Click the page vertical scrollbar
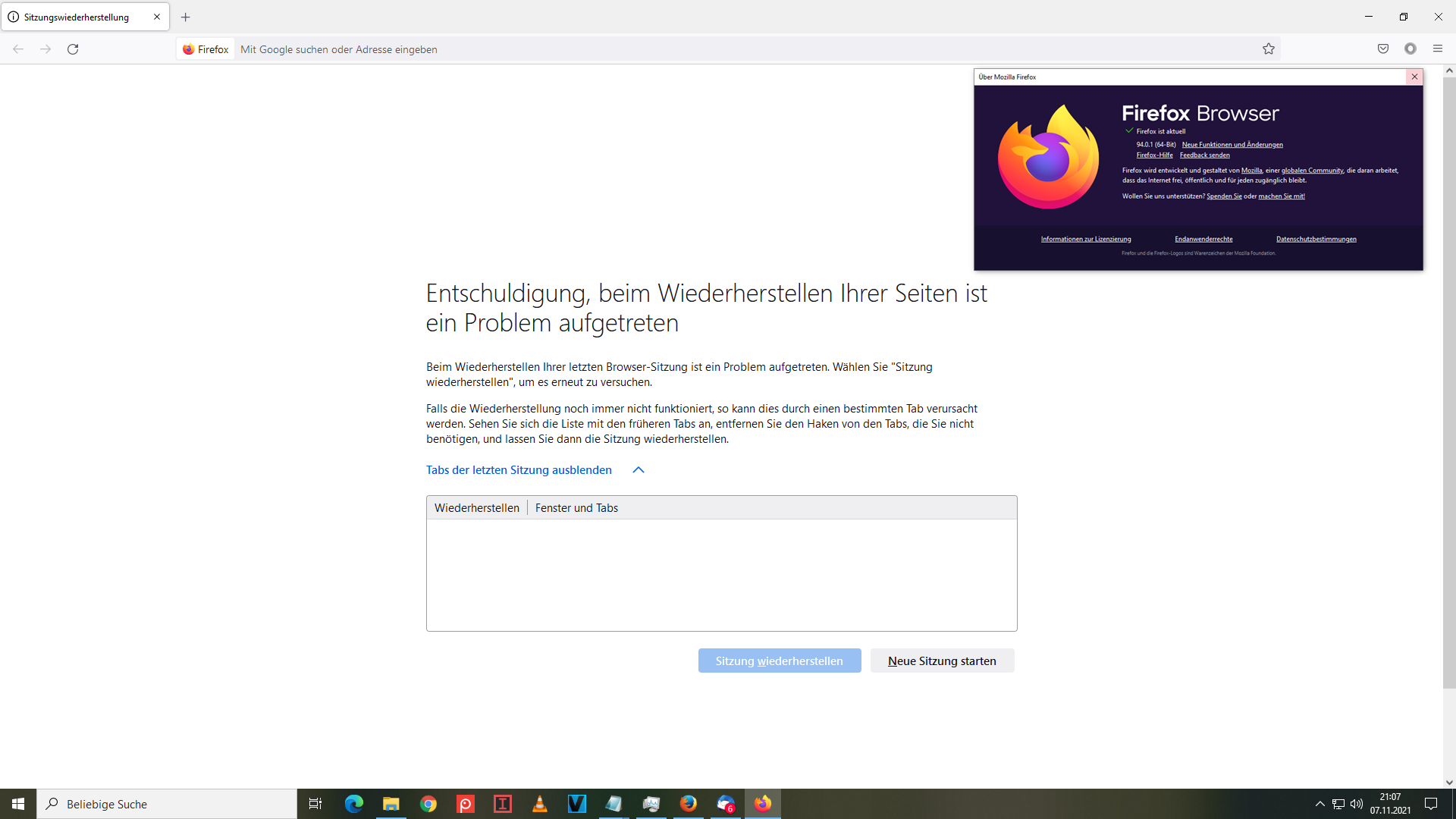The width and height of the screenshot is (1456, 819). pyautogui.click(x=1449, y=379)
